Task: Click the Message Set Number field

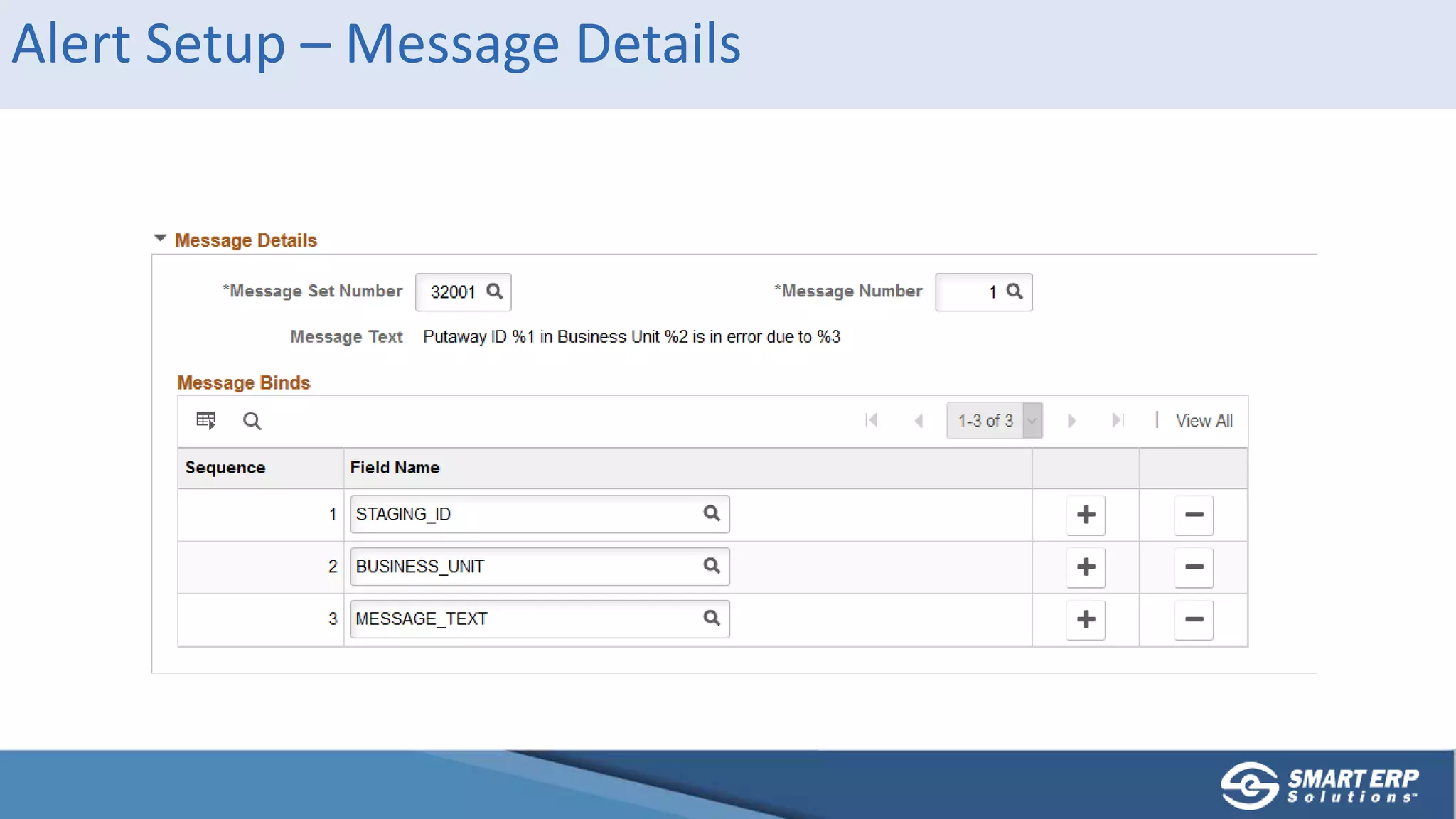Action: [x=463, y=292]
